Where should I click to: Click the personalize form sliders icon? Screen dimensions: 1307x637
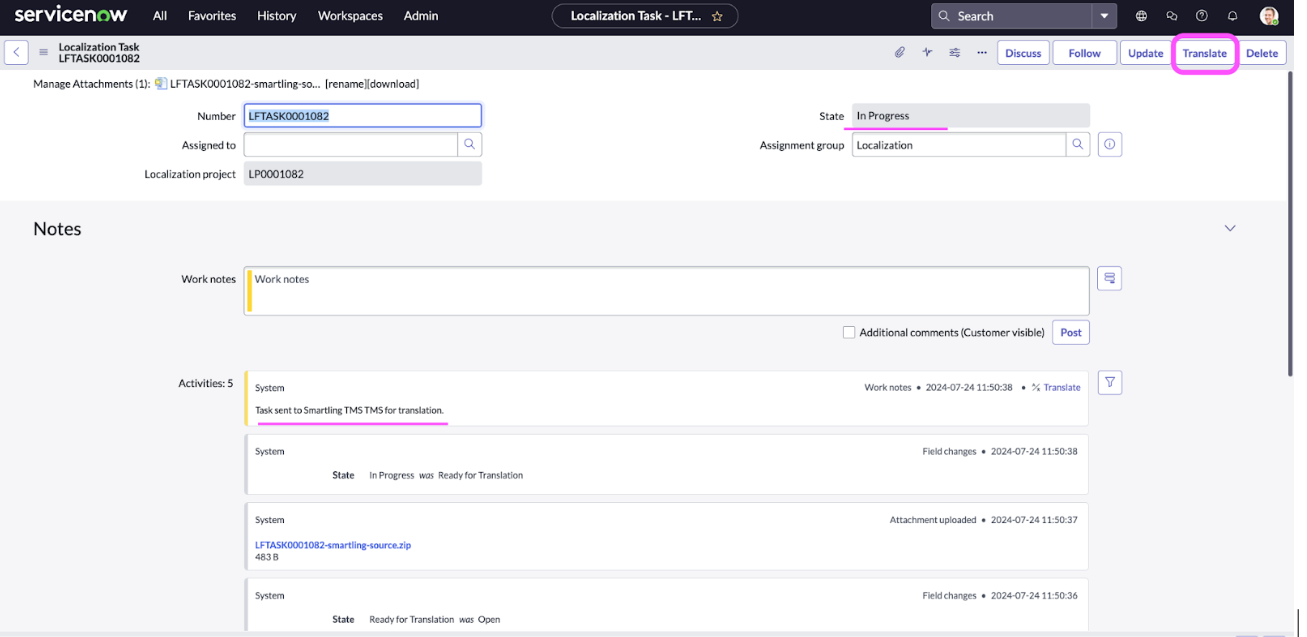(955, 53)
